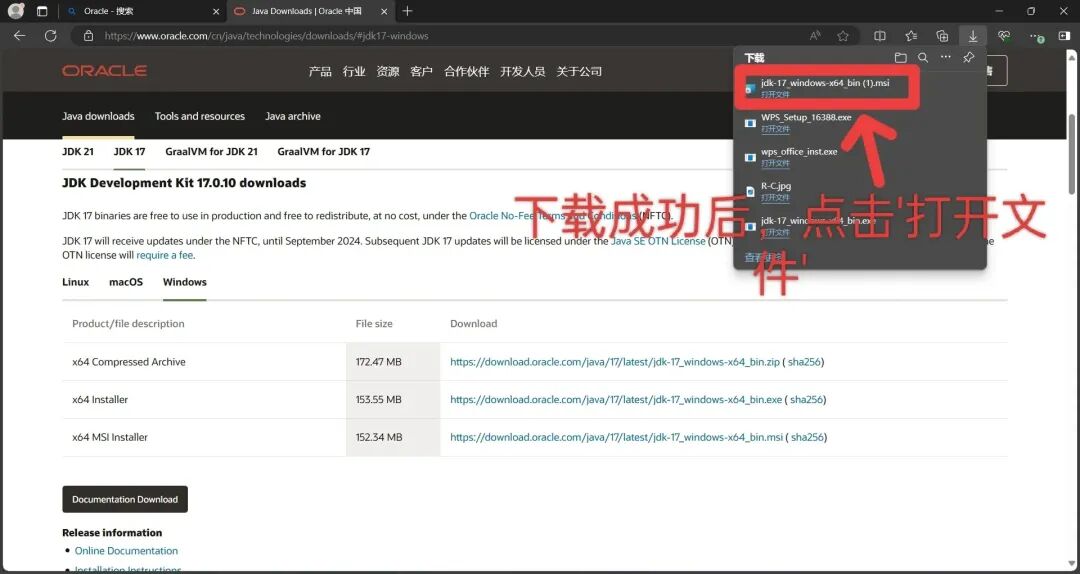Image resolution: width=1080 pixels, height=574 pixels.
Task: Switch to the Oracle - 搜索 tab
Action: (143, 12)
